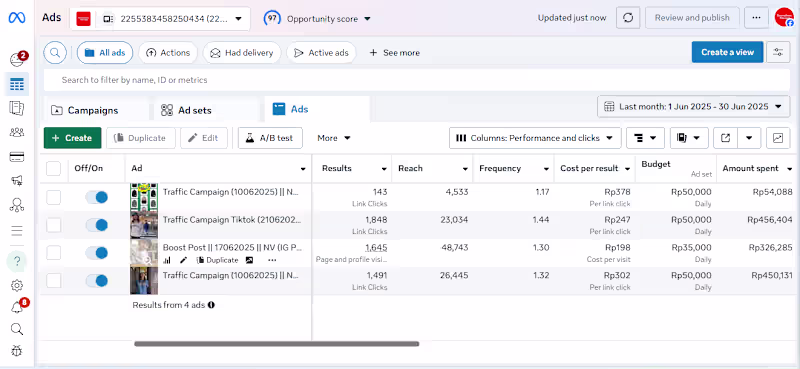Screen dimensions: 800x369
Task: Switch to the Campaigns tab
Action: tap(93, 110)
